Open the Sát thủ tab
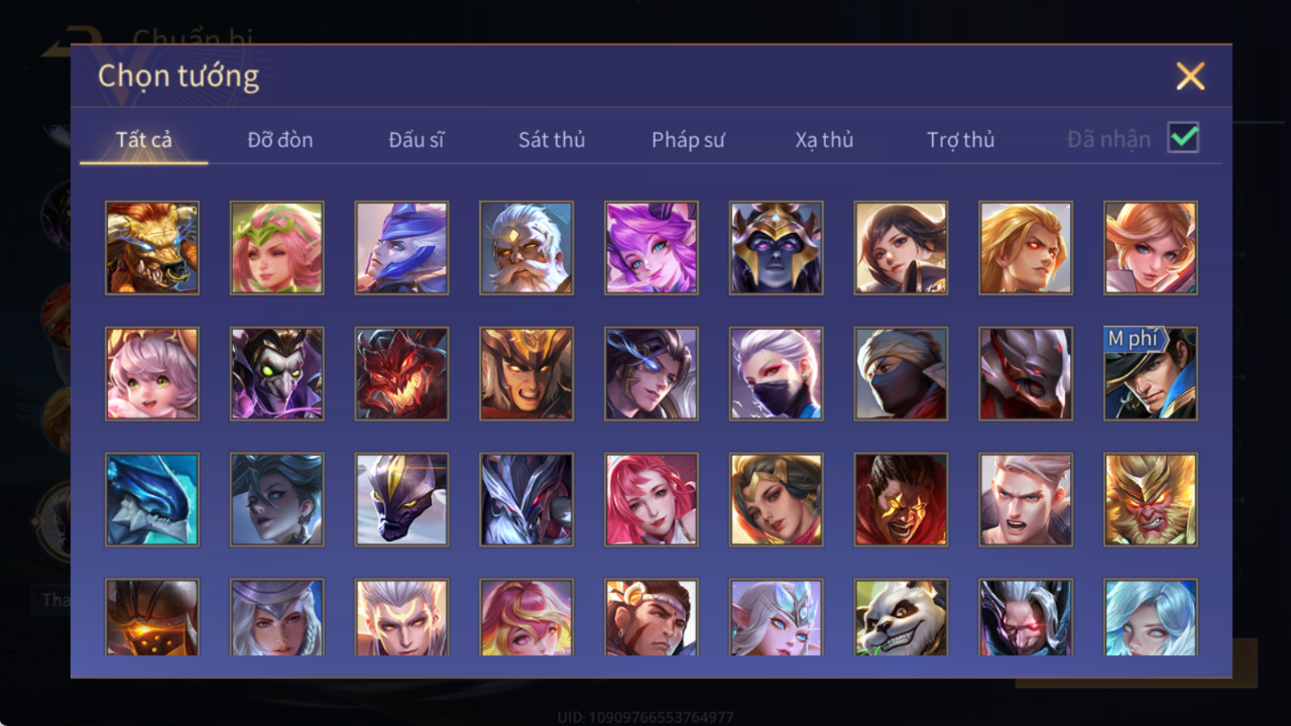The width and height of the screenshot is (1291, 726). [551, 140]
